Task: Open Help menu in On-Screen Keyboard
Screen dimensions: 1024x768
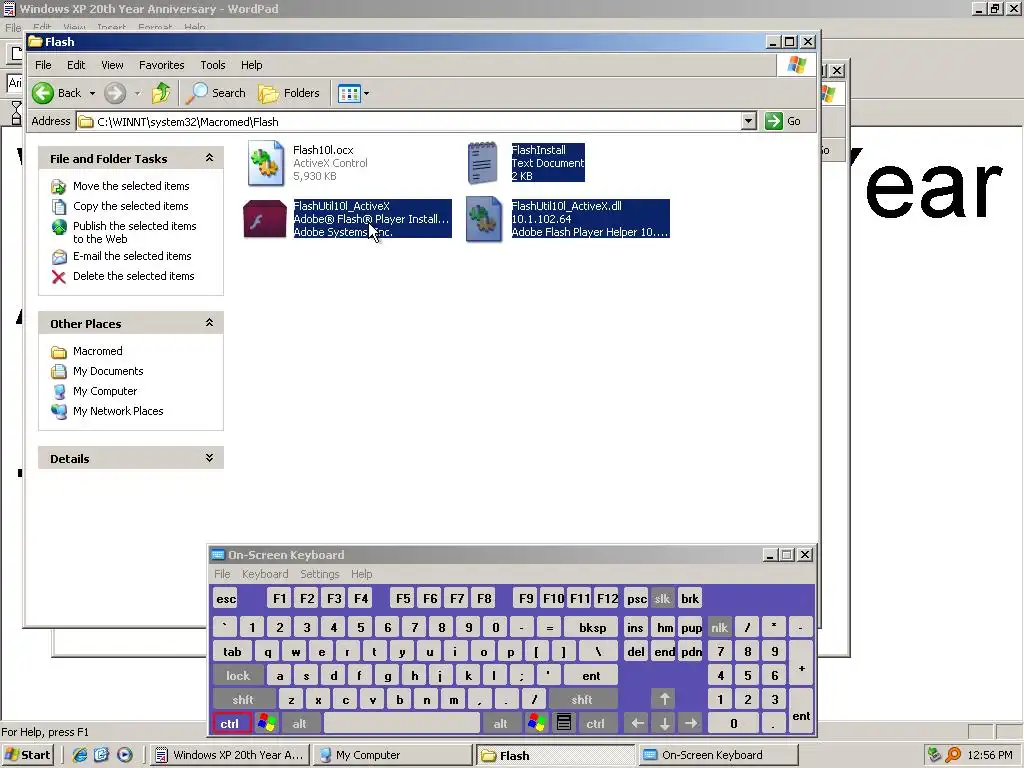Action: tap(361, 574)
